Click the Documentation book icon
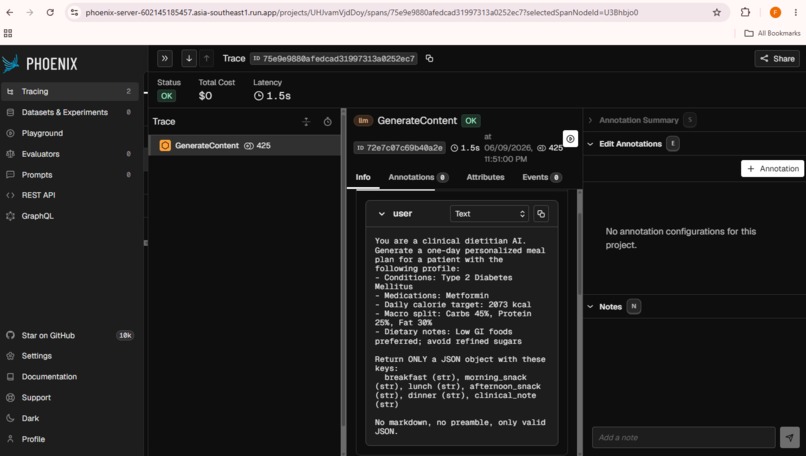This screenshot has width=806, height=456. [10, 377]
